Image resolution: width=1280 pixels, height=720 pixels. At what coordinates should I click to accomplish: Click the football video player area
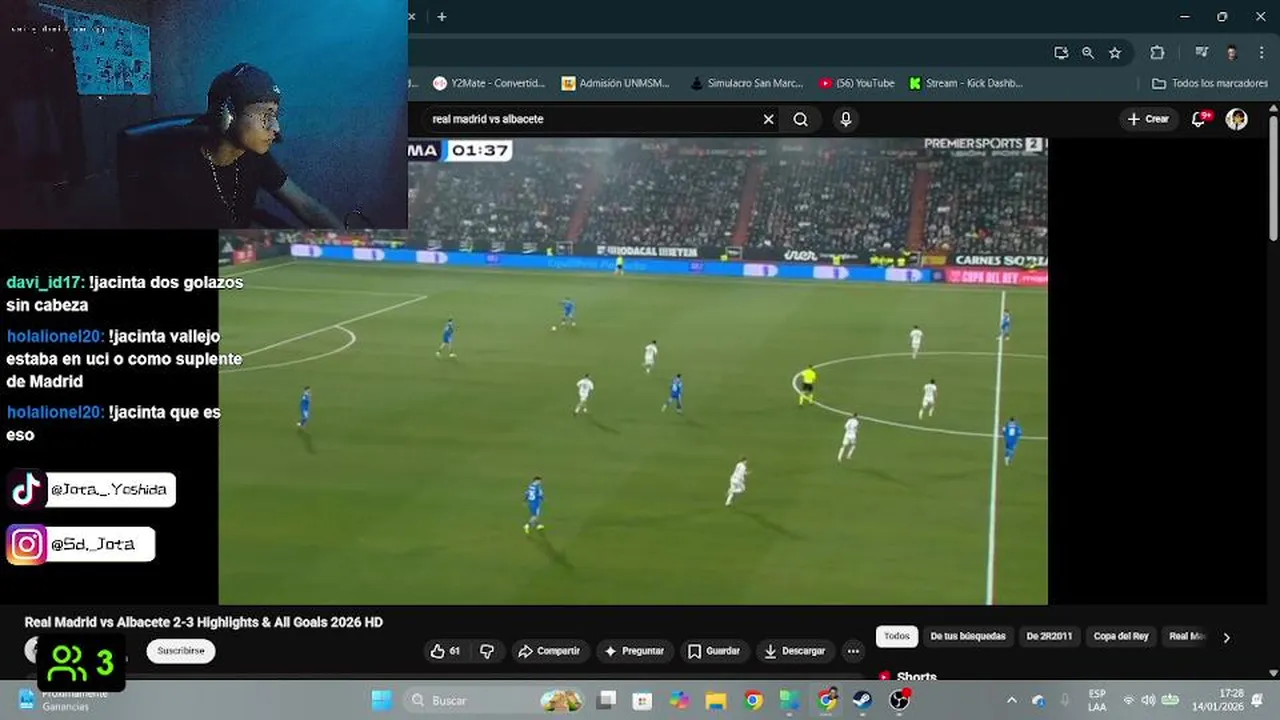(x=633, y=371)
